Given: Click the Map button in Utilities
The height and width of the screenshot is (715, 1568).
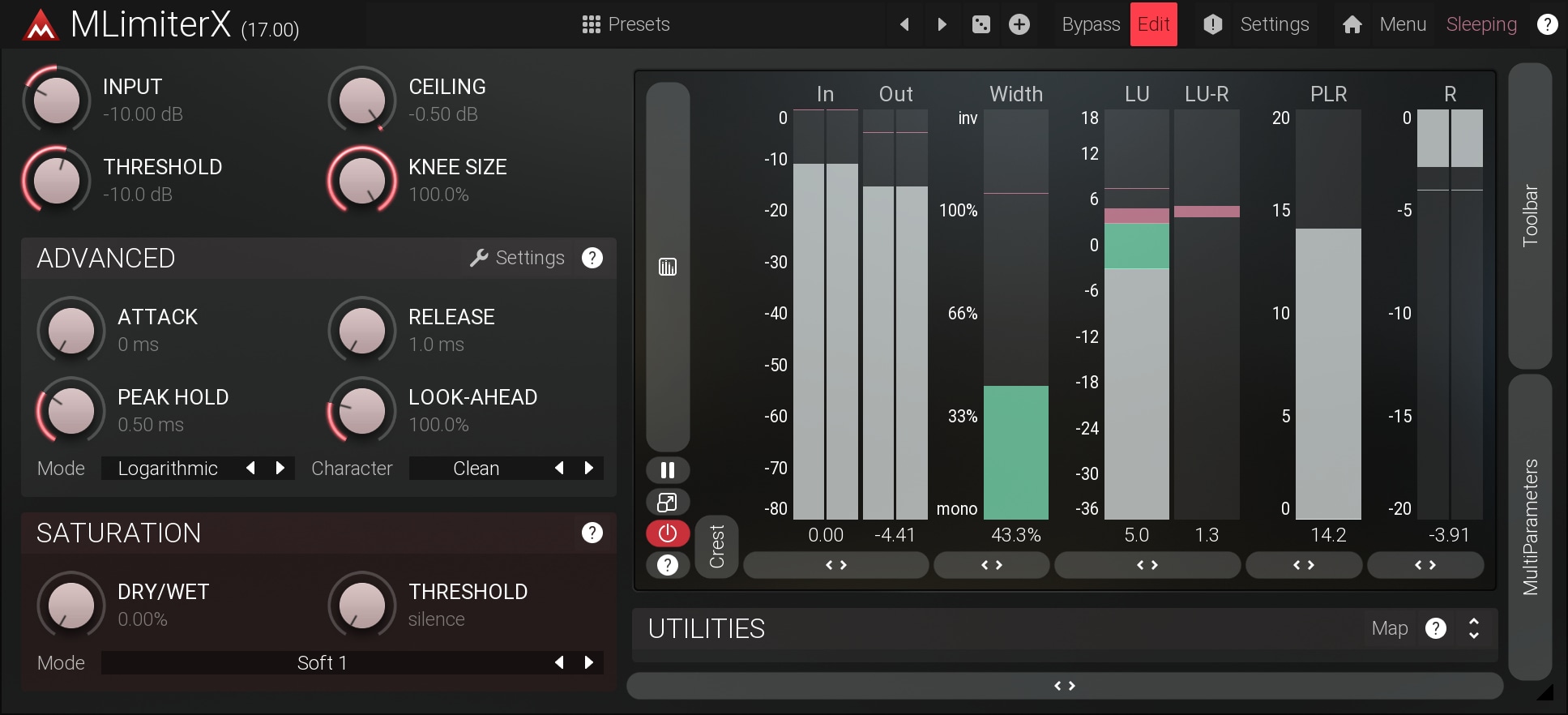Looking at the screenshot, I should coord(1390,628).
